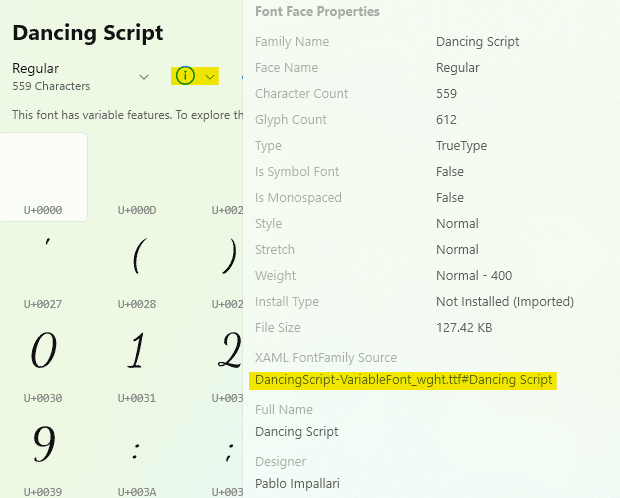Click the Not Installed (Imported) install type
Image resolution: width=620 pixels, height=498 pixels.
pos(505,301)
